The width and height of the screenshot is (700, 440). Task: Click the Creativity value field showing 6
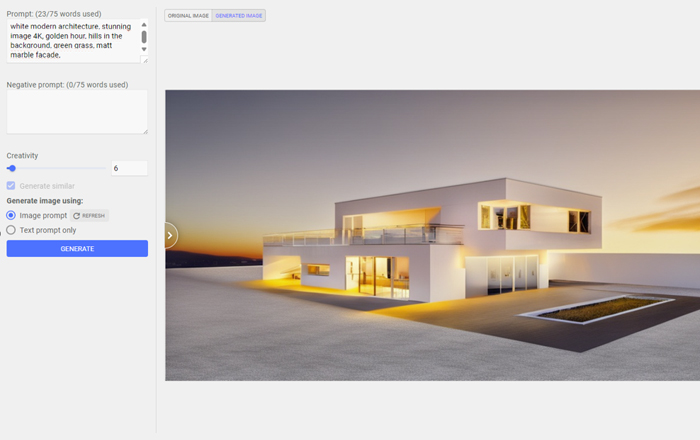(x=129, y=169)
